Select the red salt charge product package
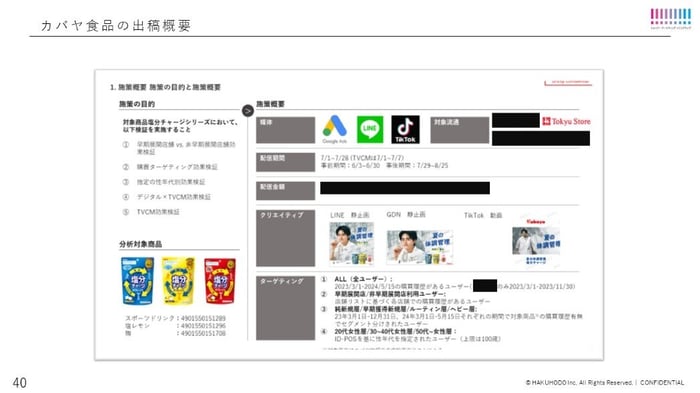The image size is (700, 393). pyautogui.click(x=220, y=281)
